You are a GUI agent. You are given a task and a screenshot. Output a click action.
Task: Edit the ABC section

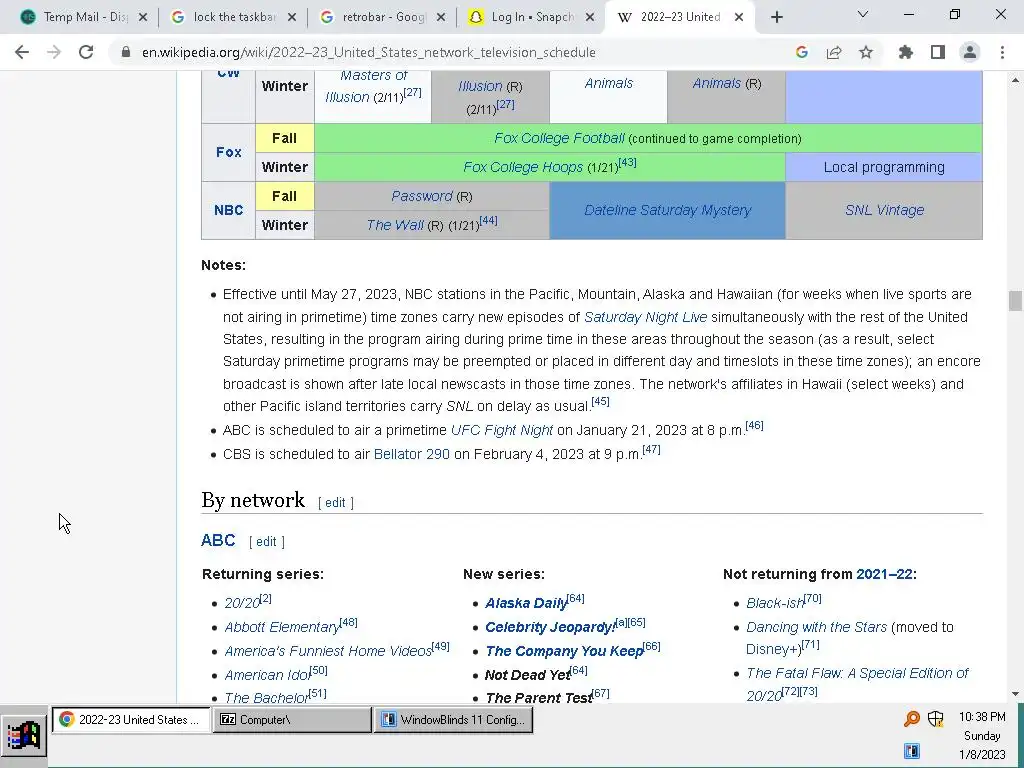pyautogui.click(x=266, y=541)
